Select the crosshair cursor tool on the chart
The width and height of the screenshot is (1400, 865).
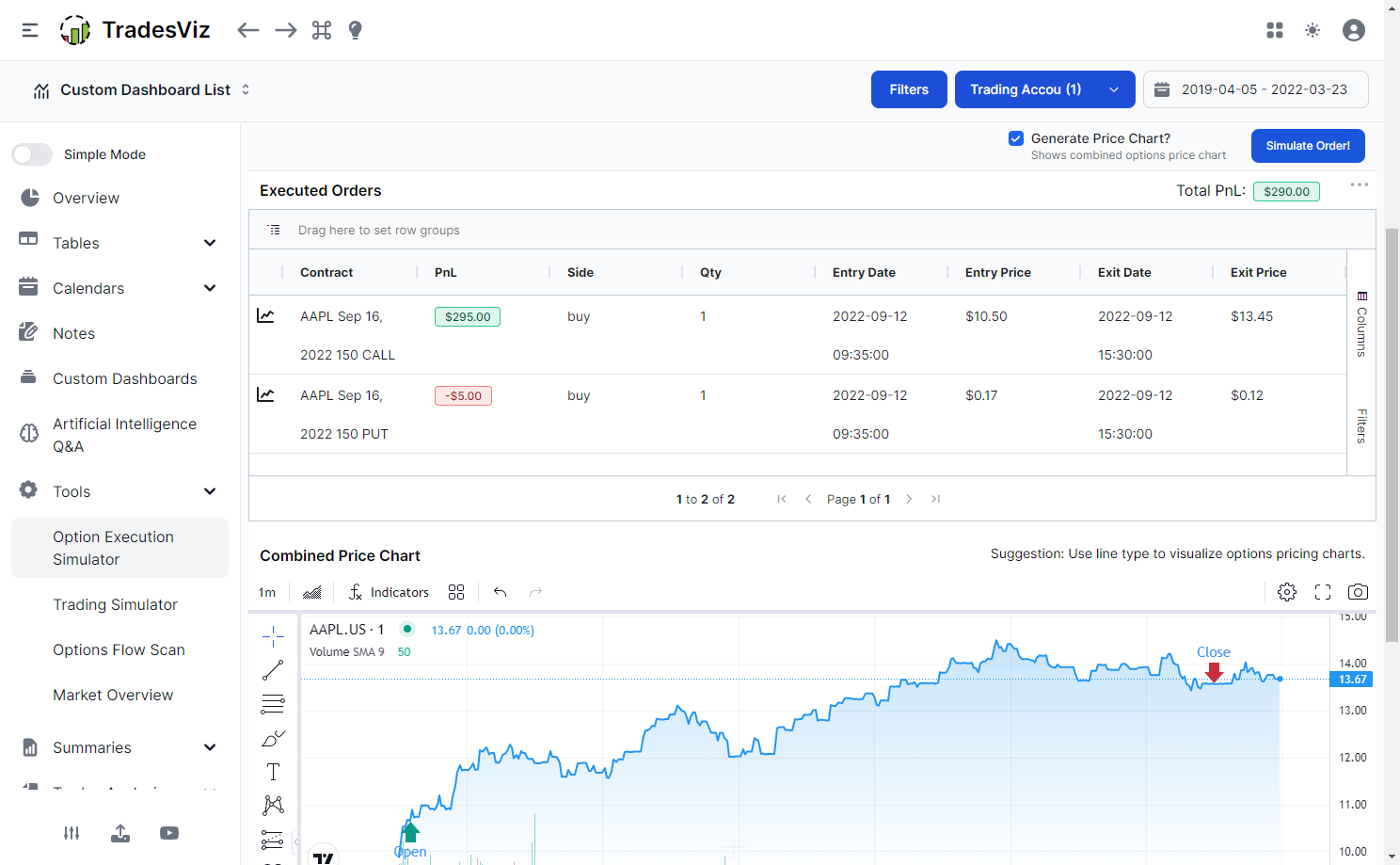point(273,635)
